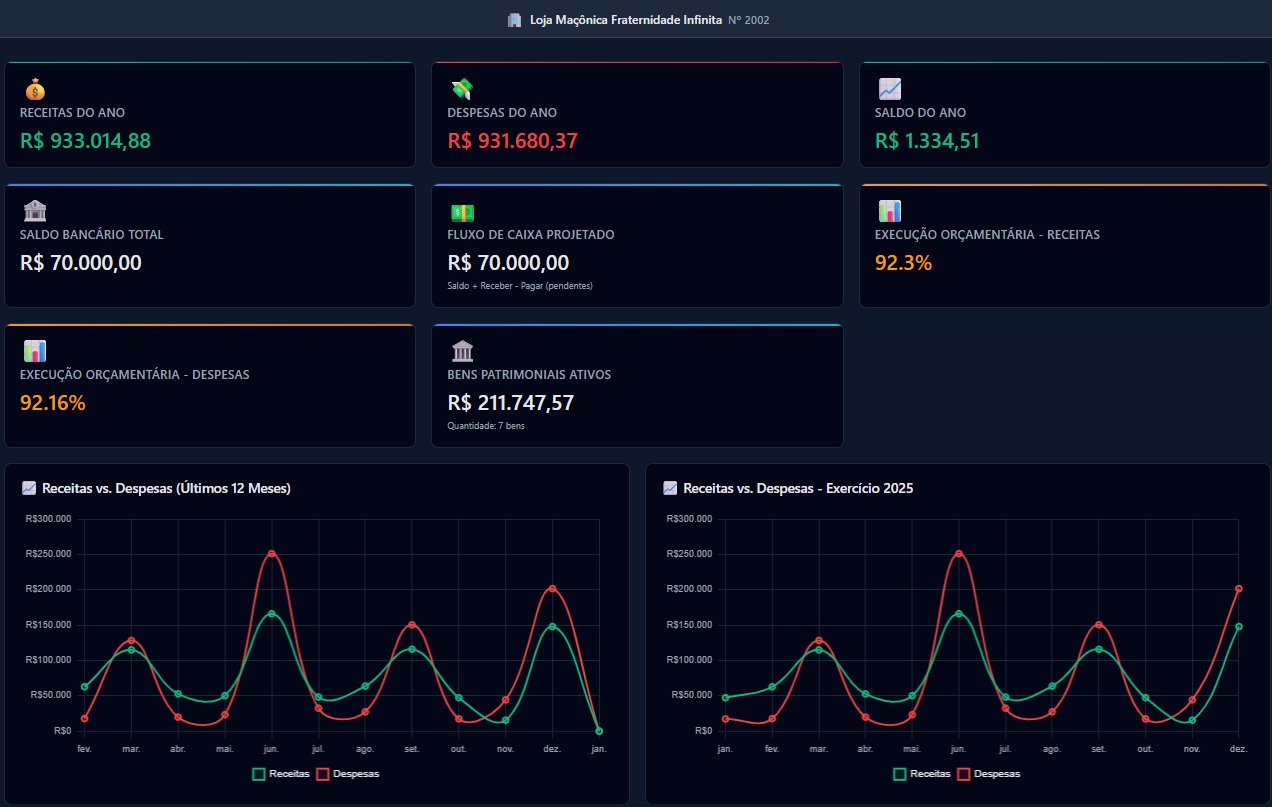The image size is (1272, 807).
Task: Click the June peak point on the Despesas line
Action: click(271, 551)
